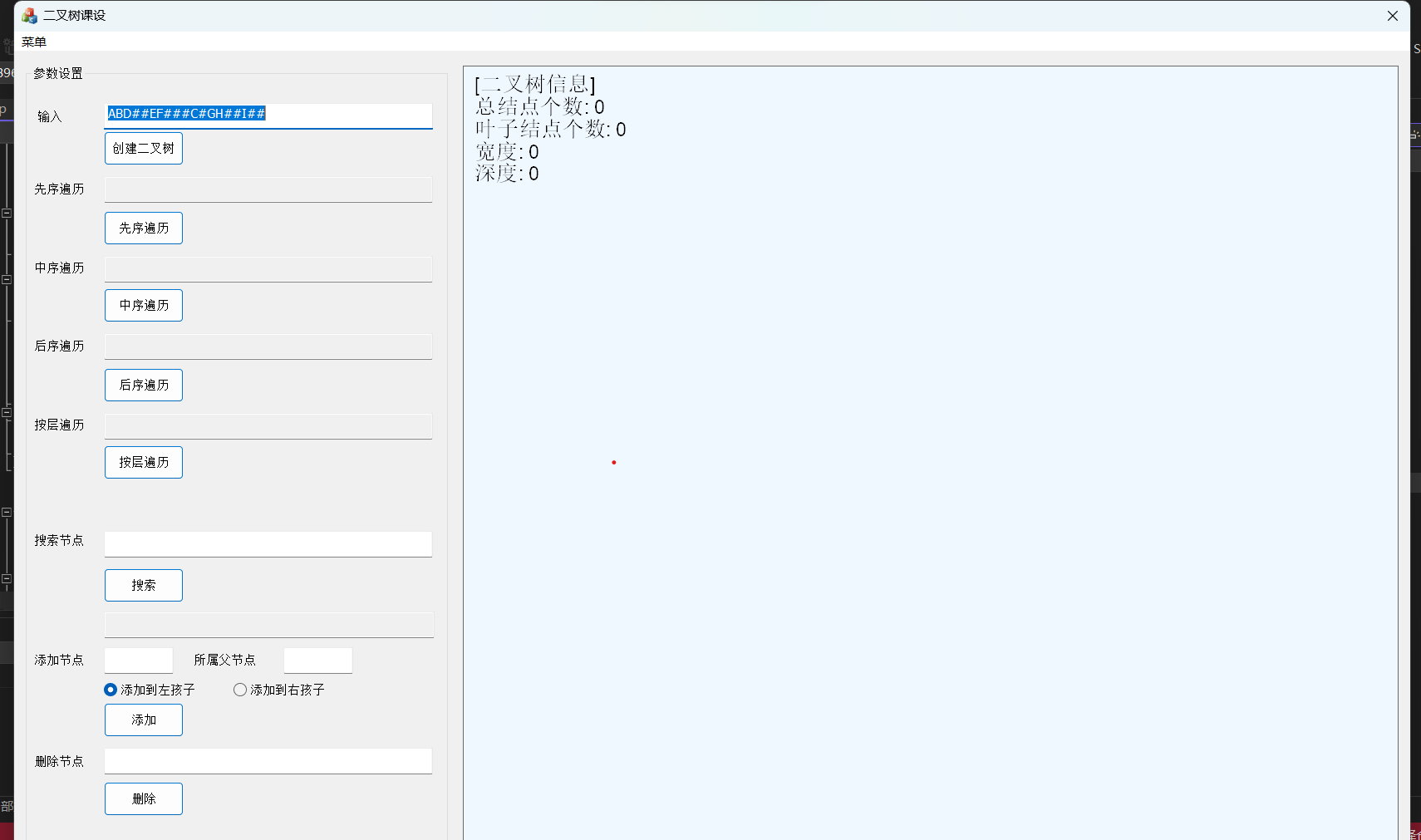Open the 菜单 menu
The height and width of the screenshot is (840, 1421).
[x=34, y=42]
